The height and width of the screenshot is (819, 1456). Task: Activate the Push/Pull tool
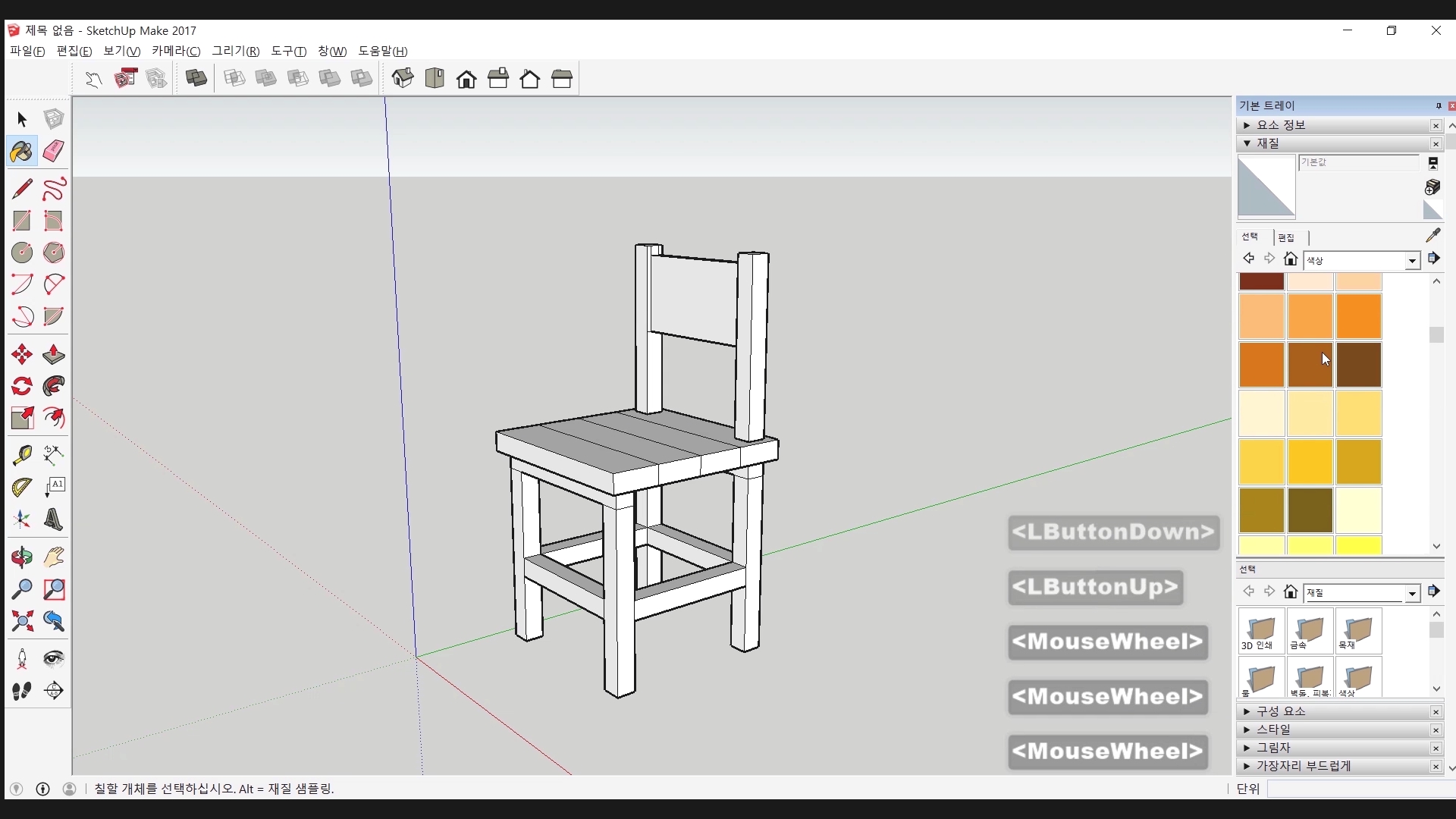pos(53,354)
